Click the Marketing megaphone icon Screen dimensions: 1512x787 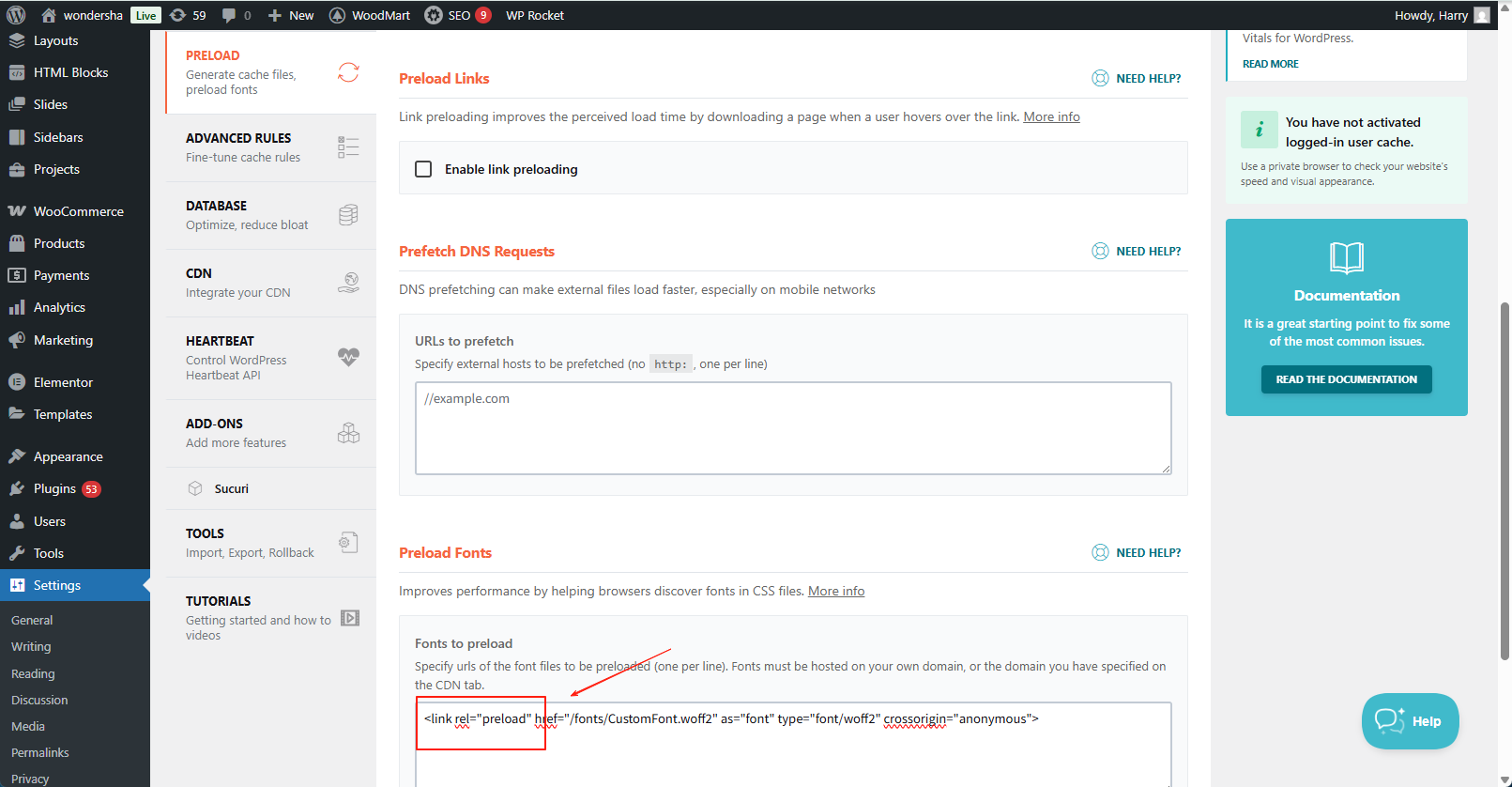17,340
